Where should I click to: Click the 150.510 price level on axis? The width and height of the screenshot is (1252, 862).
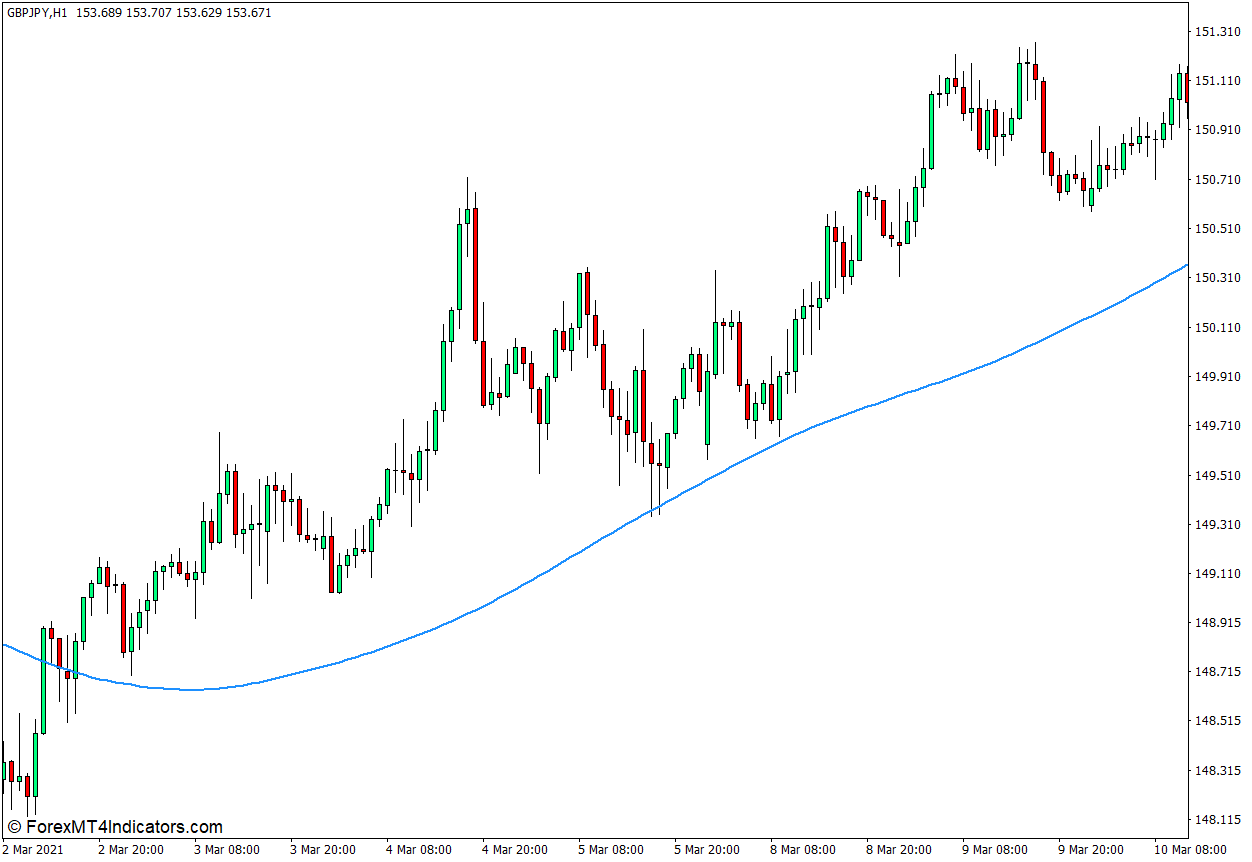[x=1217, y=229]
